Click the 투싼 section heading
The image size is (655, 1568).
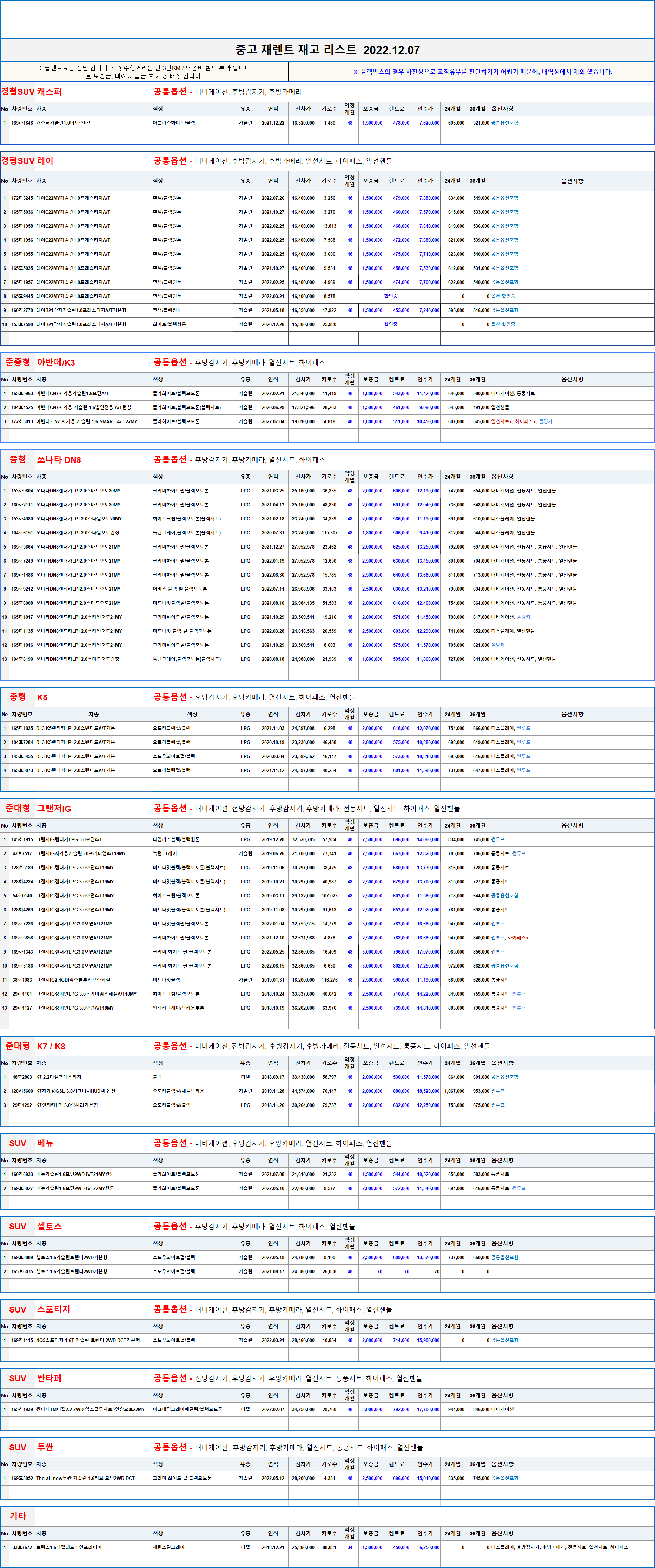tap(45, 1448)
